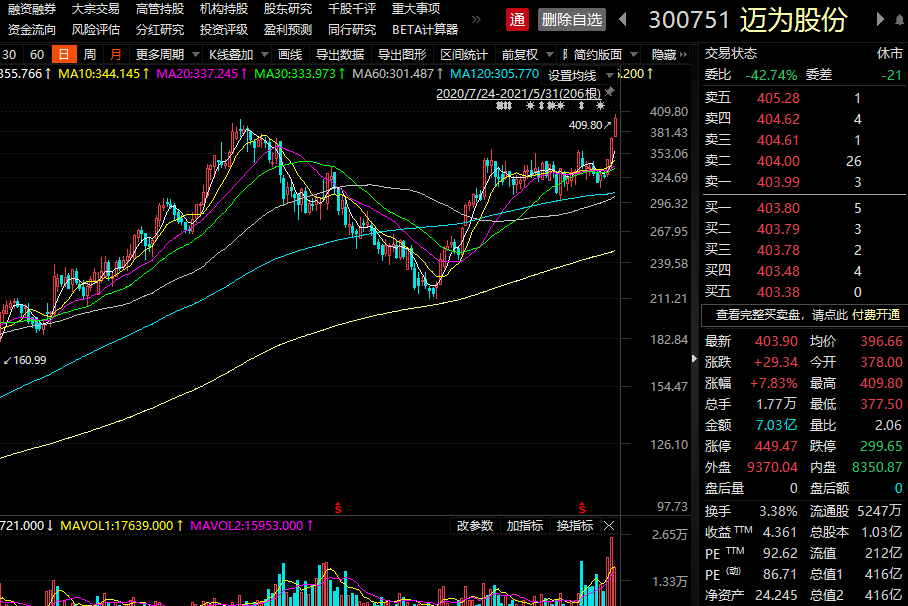908x606 pixels.
Task: Open the 重大事项 tab
Action: click(x=416, y=9)
